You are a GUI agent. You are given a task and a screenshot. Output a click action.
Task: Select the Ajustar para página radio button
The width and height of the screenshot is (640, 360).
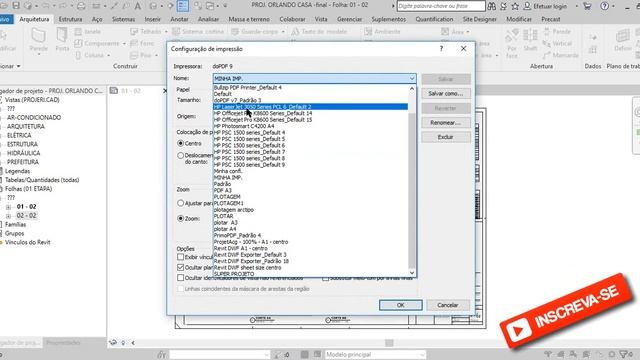coord(180,203)
